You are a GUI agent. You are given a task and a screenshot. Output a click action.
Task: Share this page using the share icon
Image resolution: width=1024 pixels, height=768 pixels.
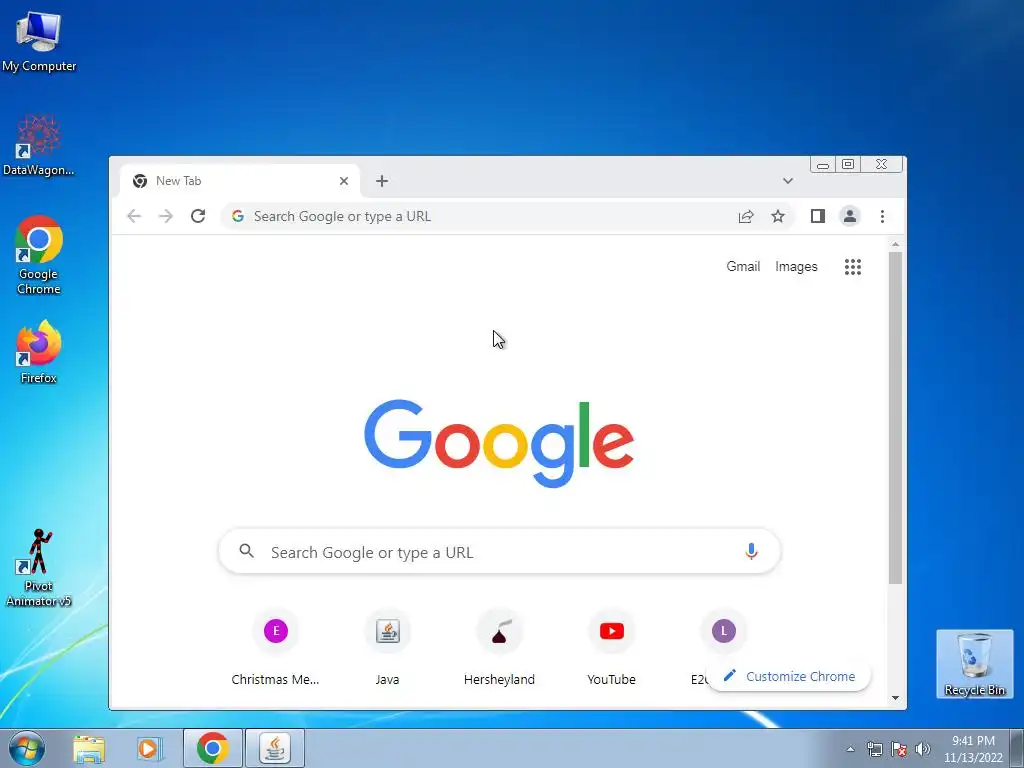746,216
